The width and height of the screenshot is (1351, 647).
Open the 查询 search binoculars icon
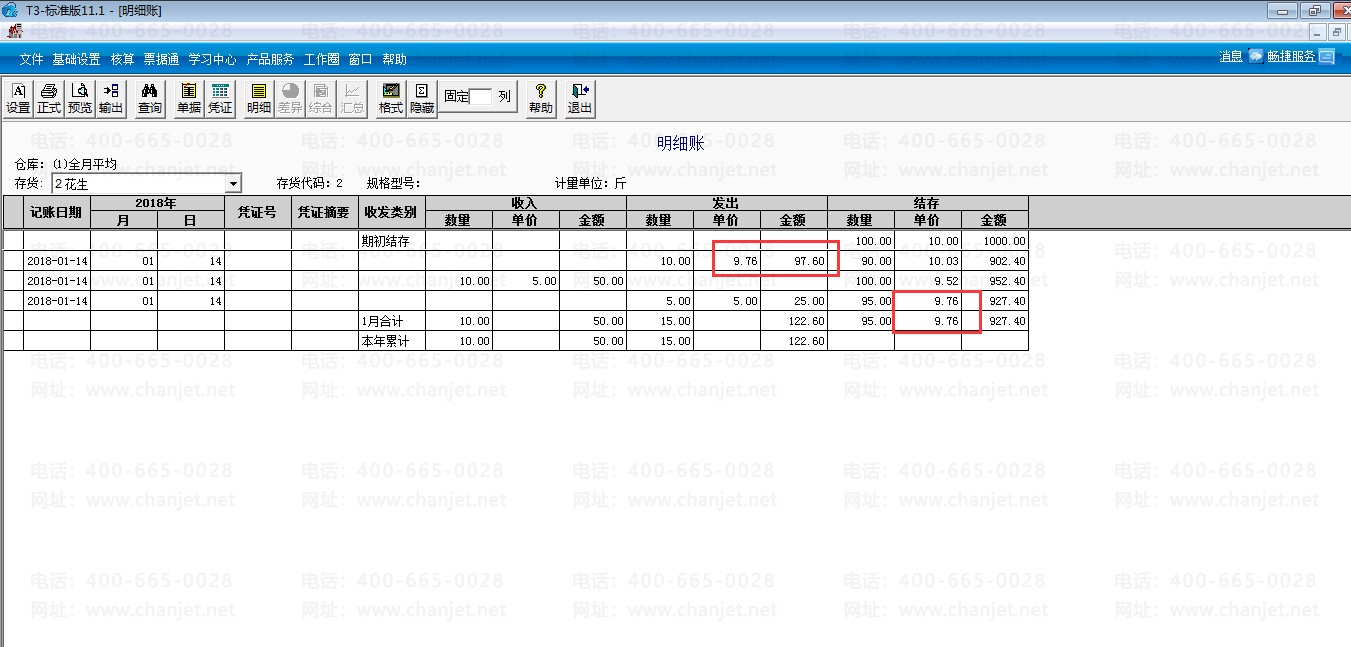[x=150, y=98]
